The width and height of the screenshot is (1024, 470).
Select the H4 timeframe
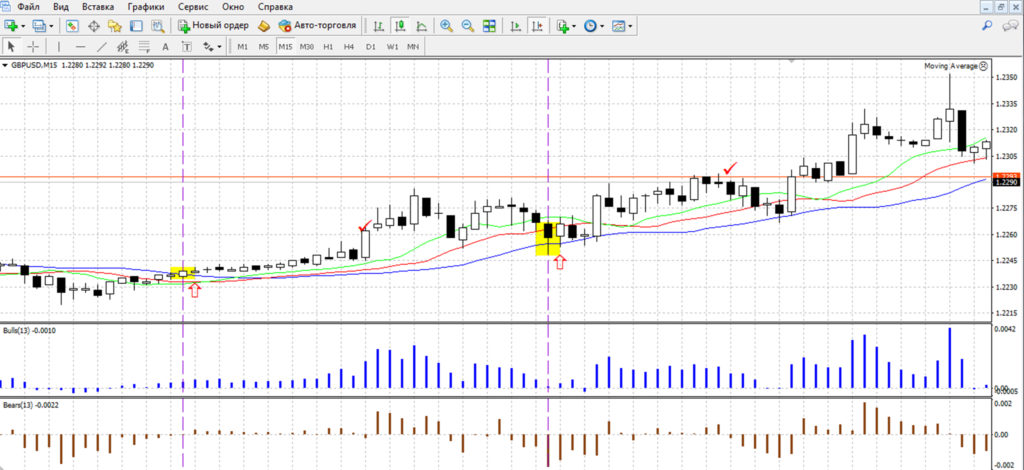click(349, 47)
